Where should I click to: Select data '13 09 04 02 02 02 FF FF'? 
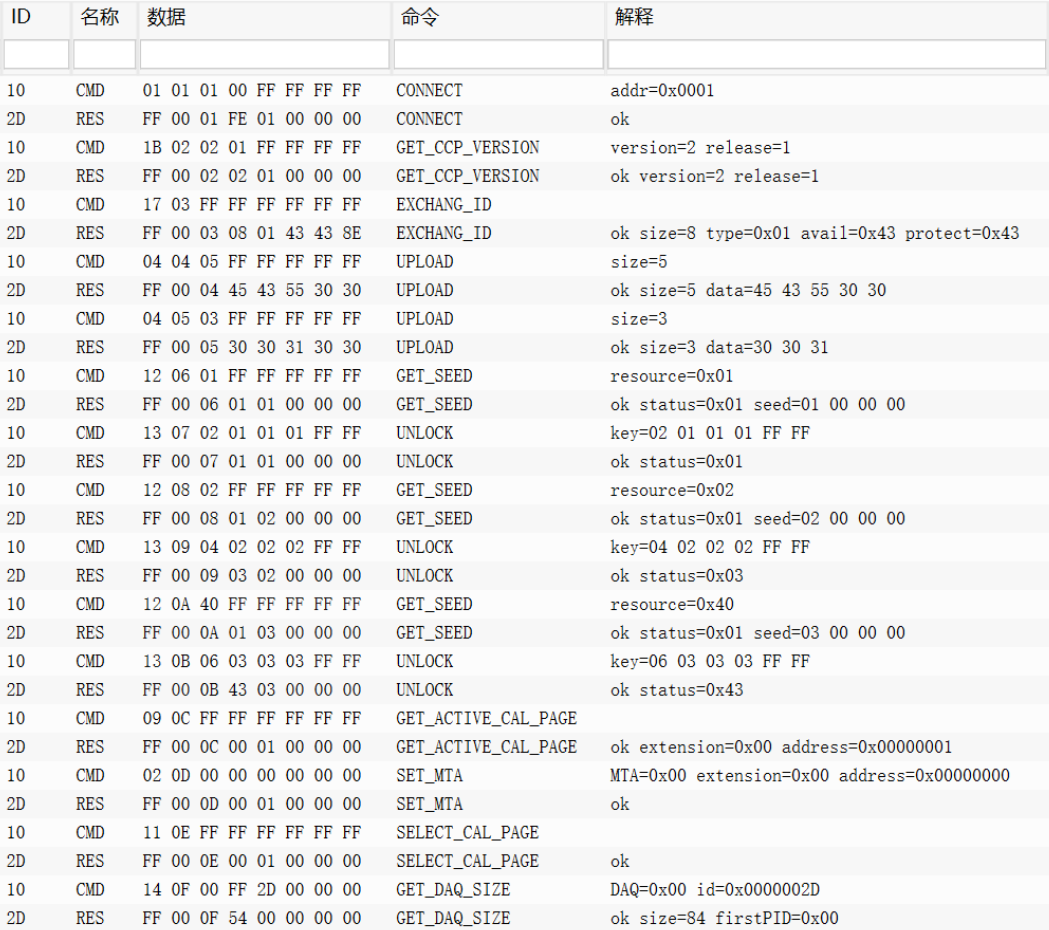point(252,547)
